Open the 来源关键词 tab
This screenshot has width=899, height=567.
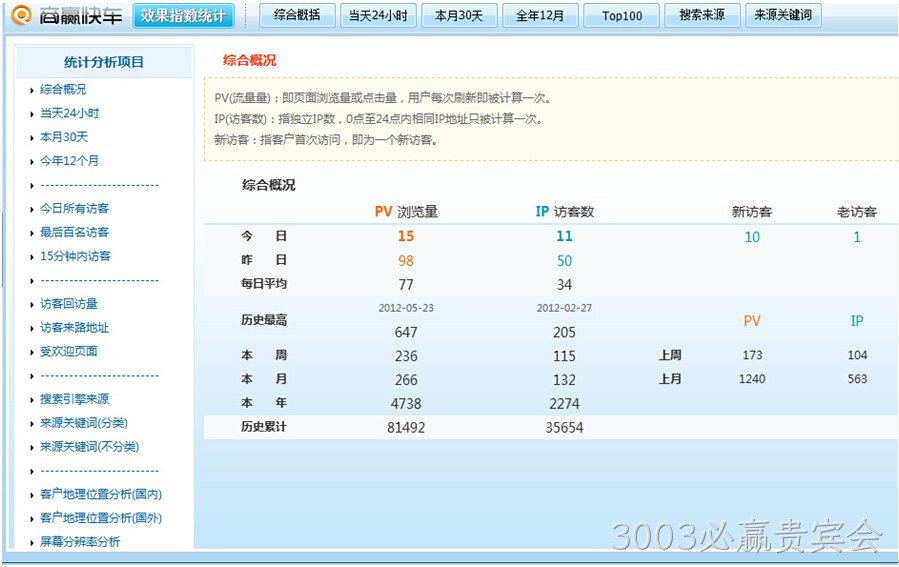[x=783, y=15]
